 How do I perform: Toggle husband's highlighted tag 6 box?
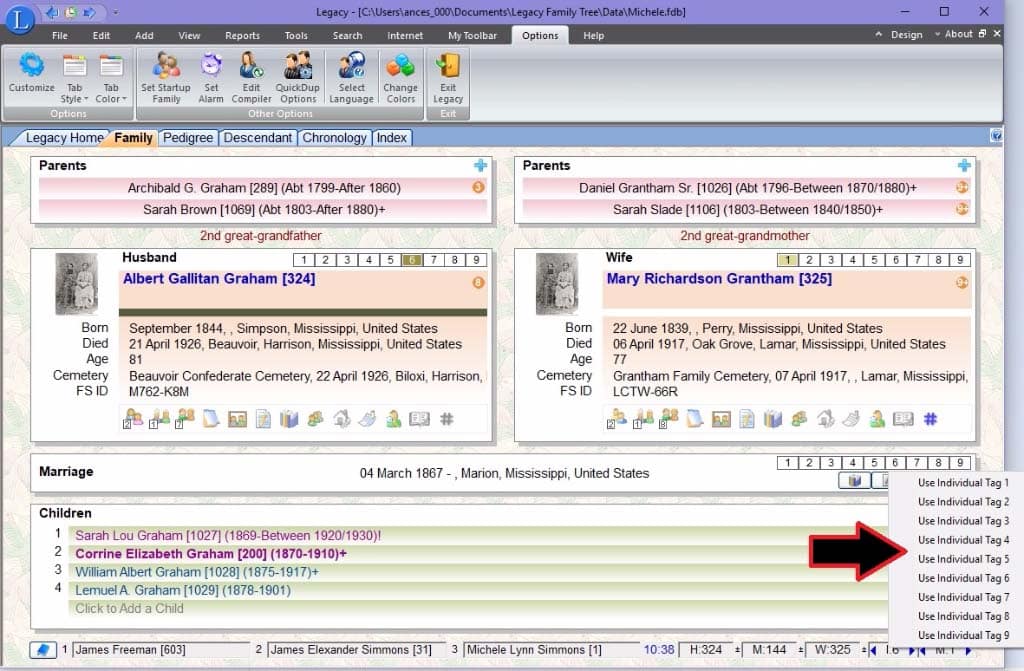click(411, 259)
